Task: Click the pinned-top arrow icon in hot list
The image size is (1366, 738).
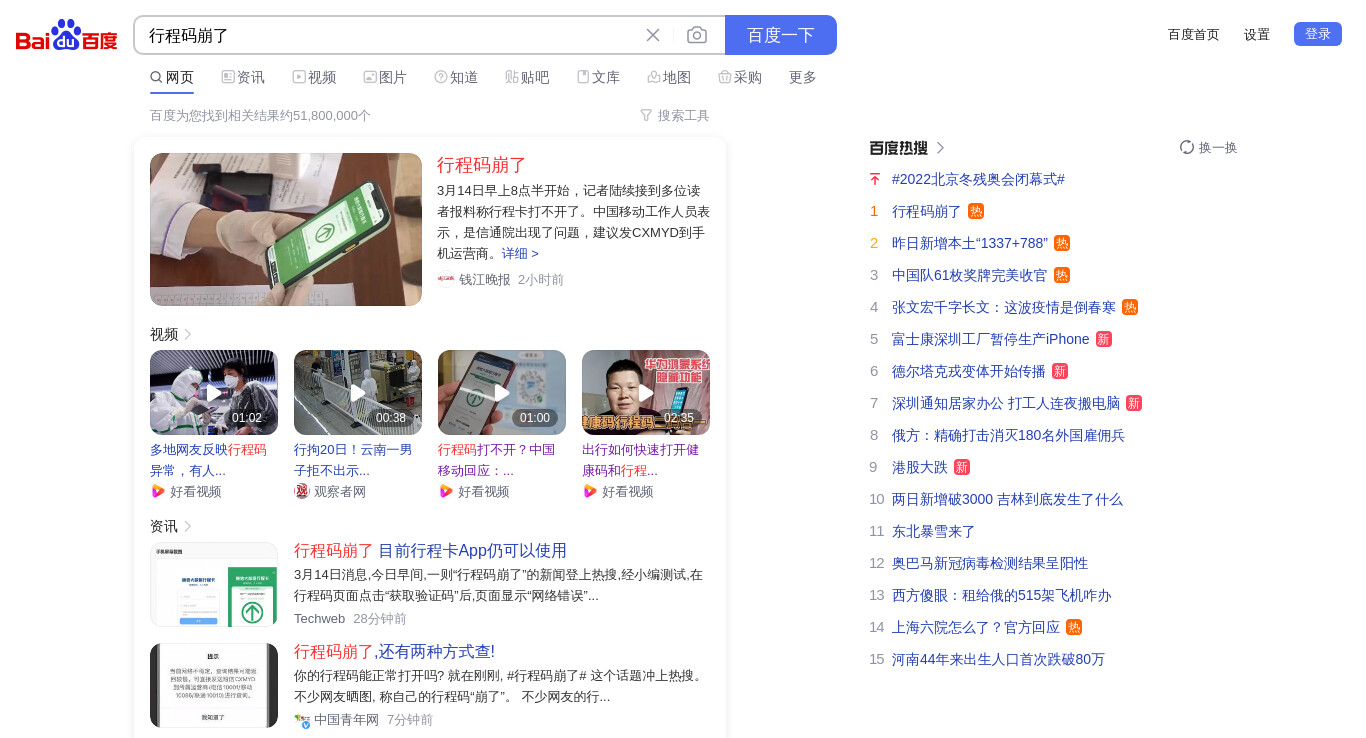Action: [875, 179]
